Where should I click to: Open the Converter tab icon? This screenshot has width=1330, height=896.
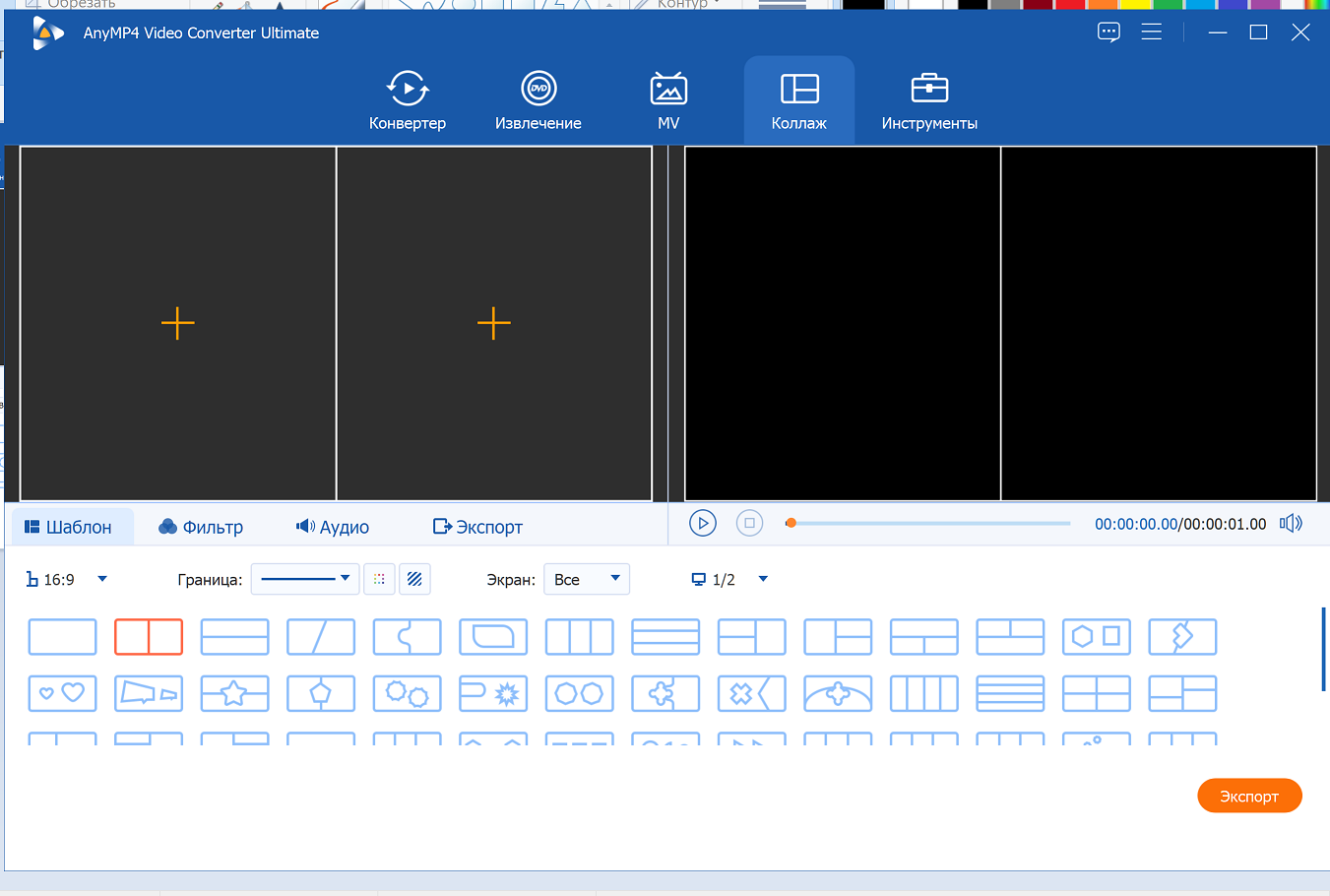coord(407,90)
